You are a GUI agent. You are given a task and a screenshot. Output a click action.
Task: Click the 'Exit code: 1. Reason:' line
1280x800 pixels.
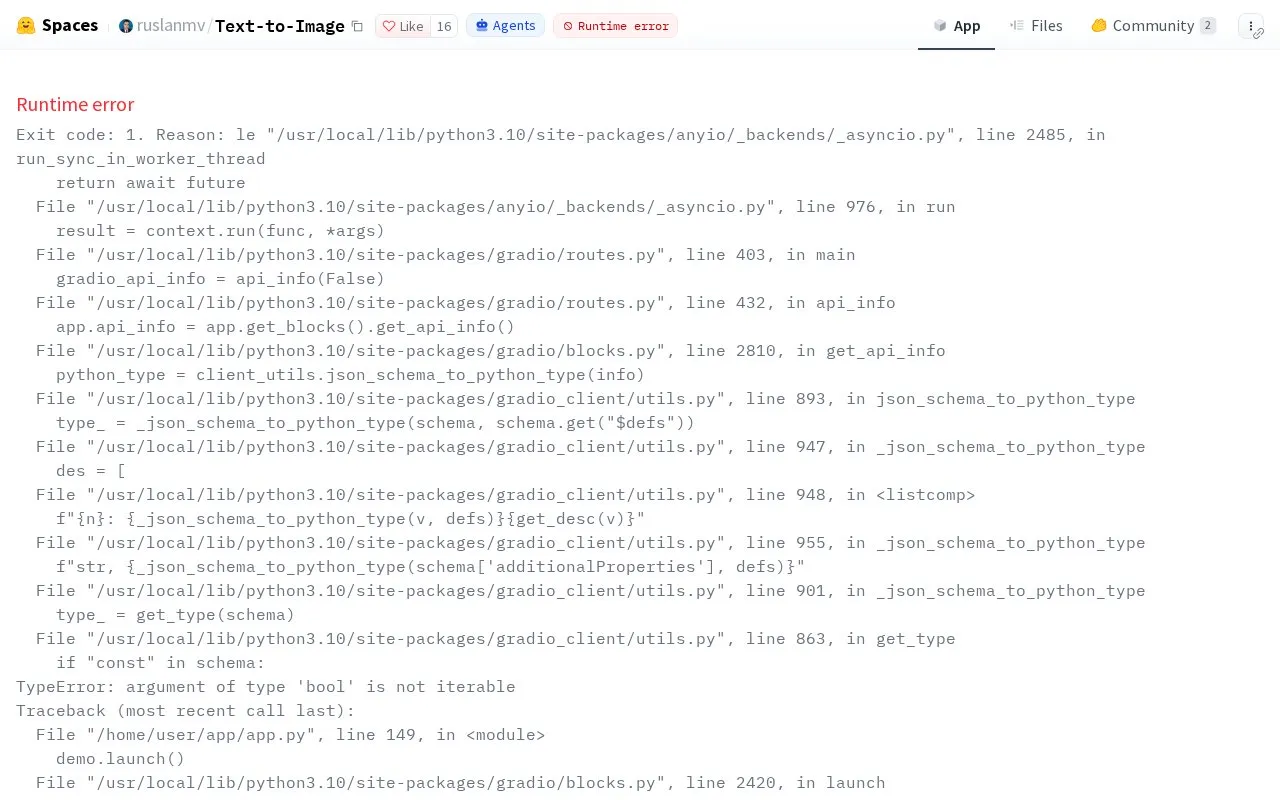point(561,134)
